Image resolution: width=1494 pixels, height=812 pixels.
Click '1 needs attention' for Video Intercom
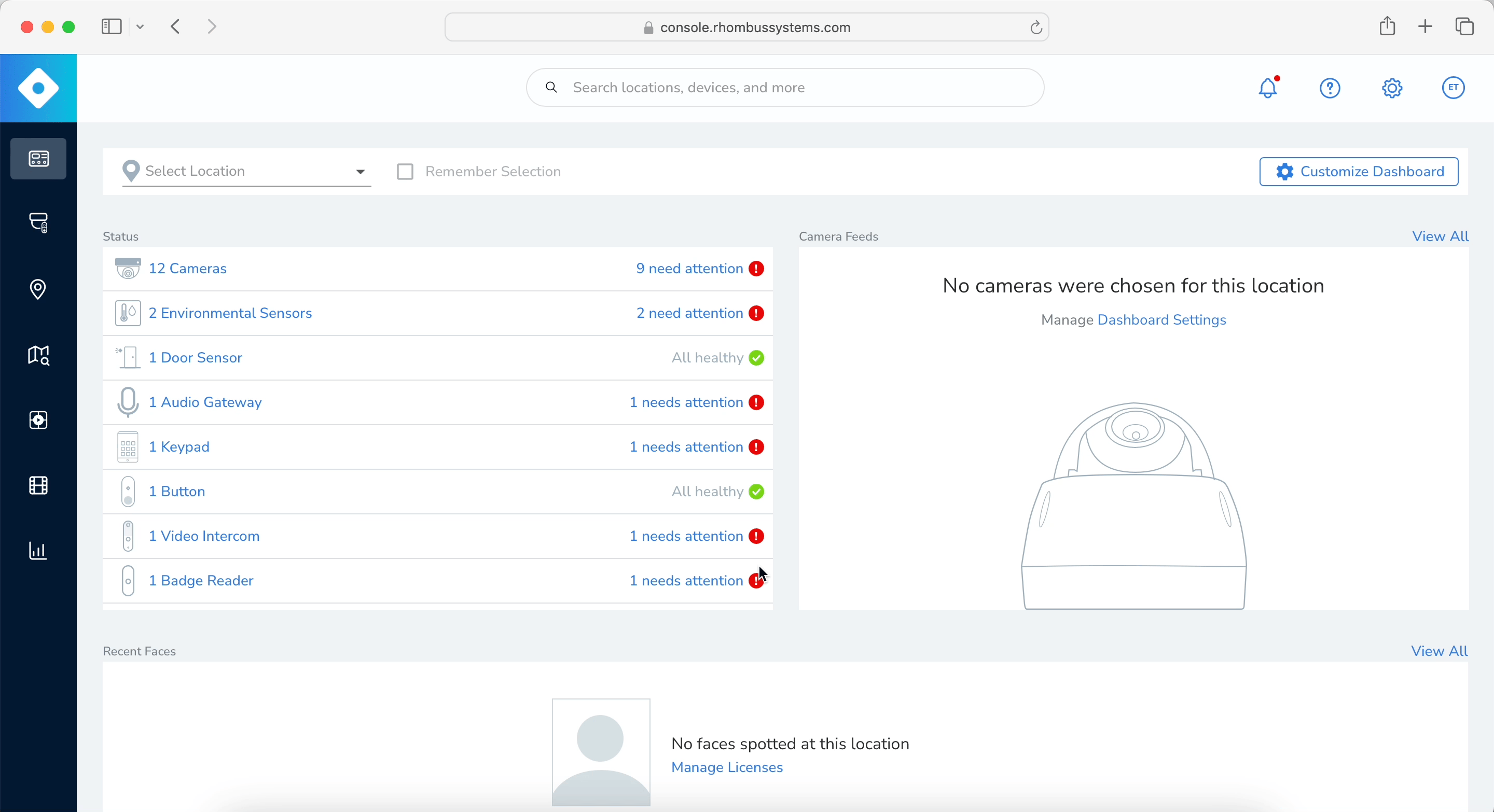[686, 536]
